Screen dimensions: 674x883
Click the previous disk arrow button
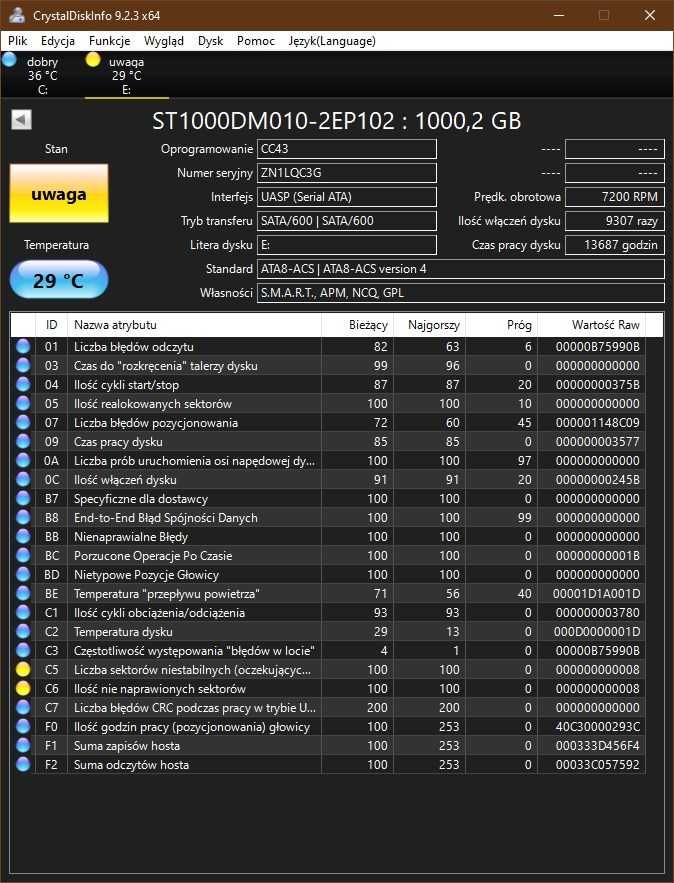[21, 120]
